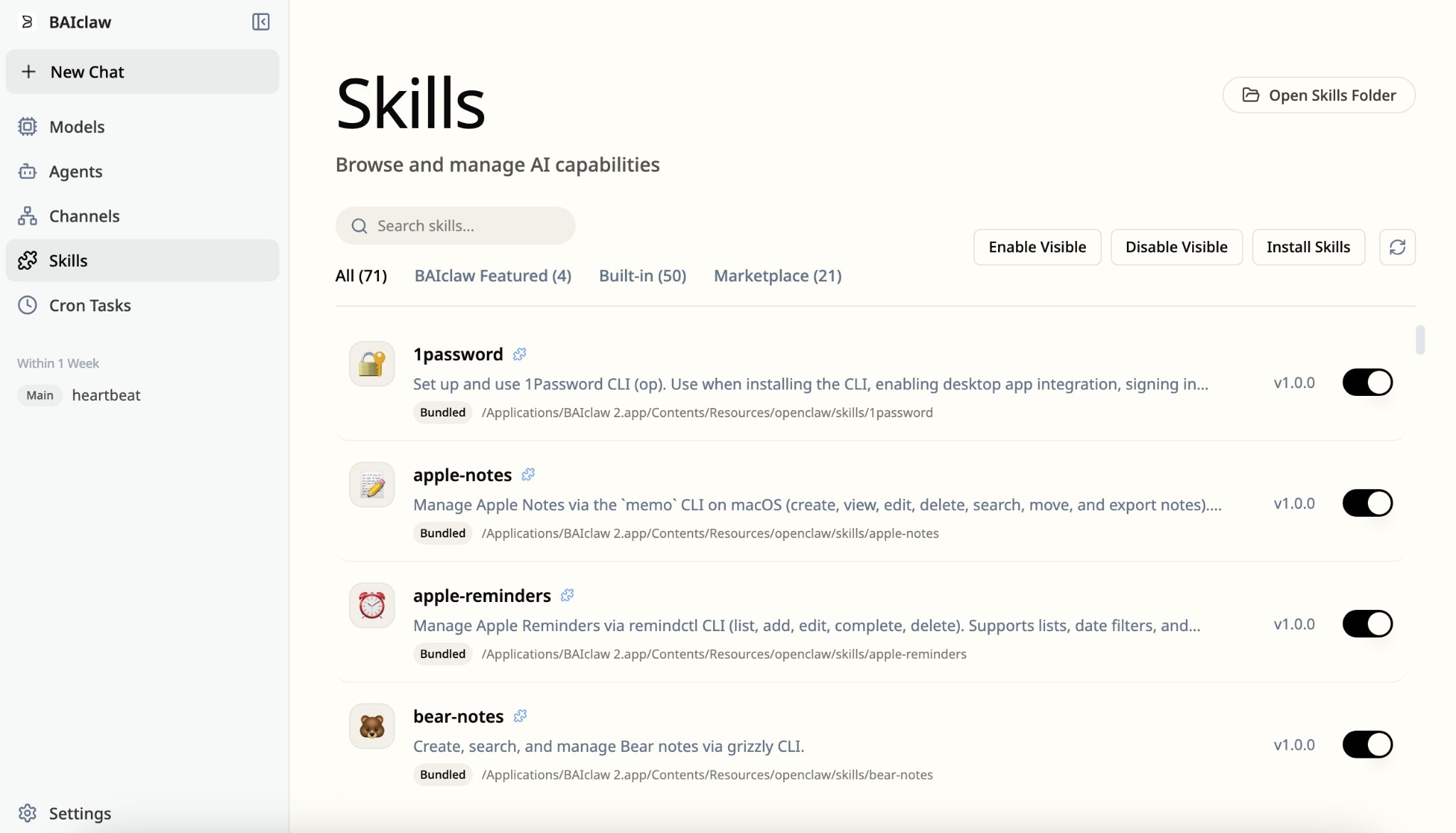
Task: Click the Cron Tasks clock icon
Action: pos(27,306)
